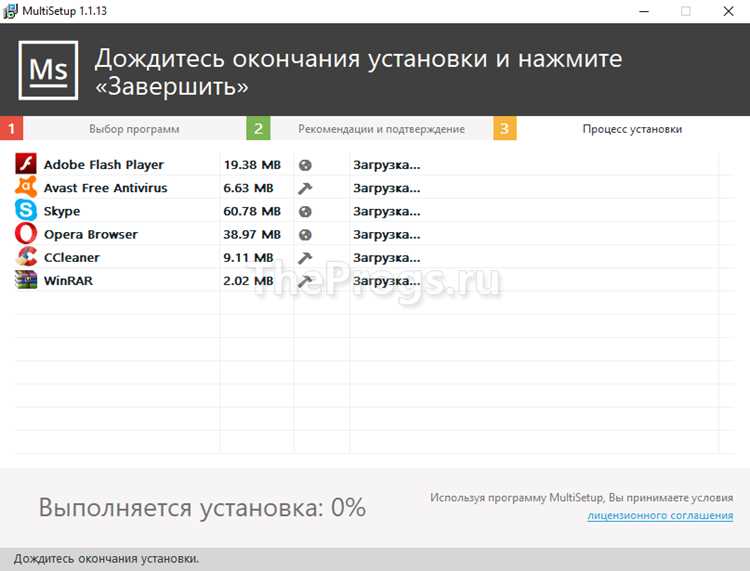Select the CCleaner program name
The image size is (750, 571).
click(x=72, y=258)
